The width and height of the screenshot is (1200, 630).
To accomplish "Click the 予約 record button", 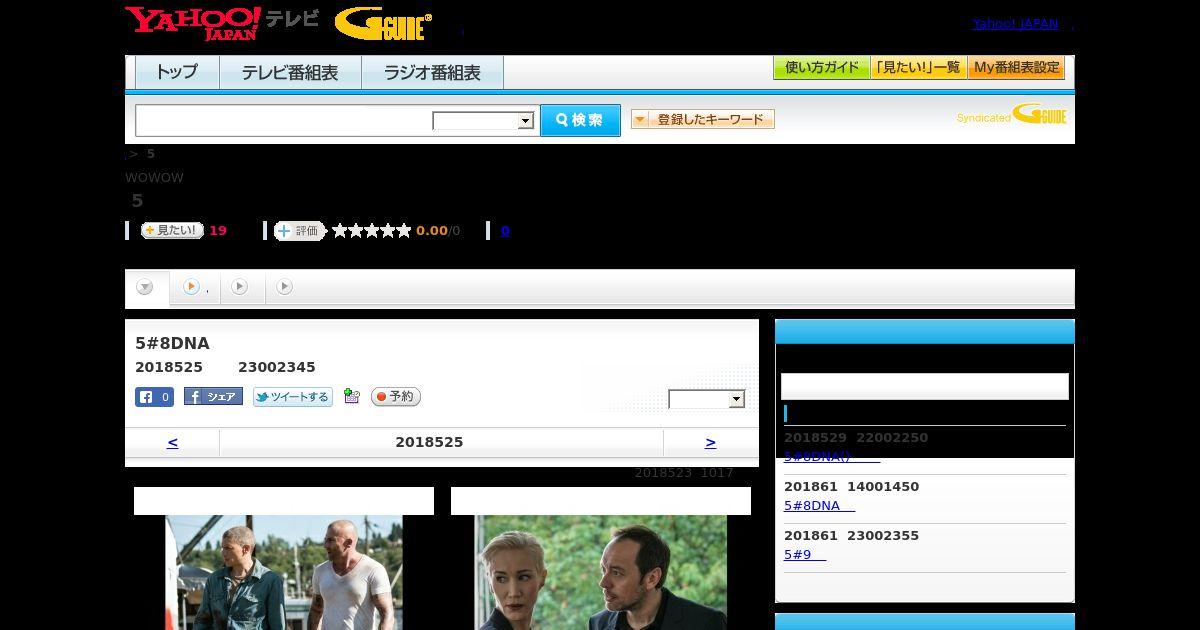I will tap(396, 397).
